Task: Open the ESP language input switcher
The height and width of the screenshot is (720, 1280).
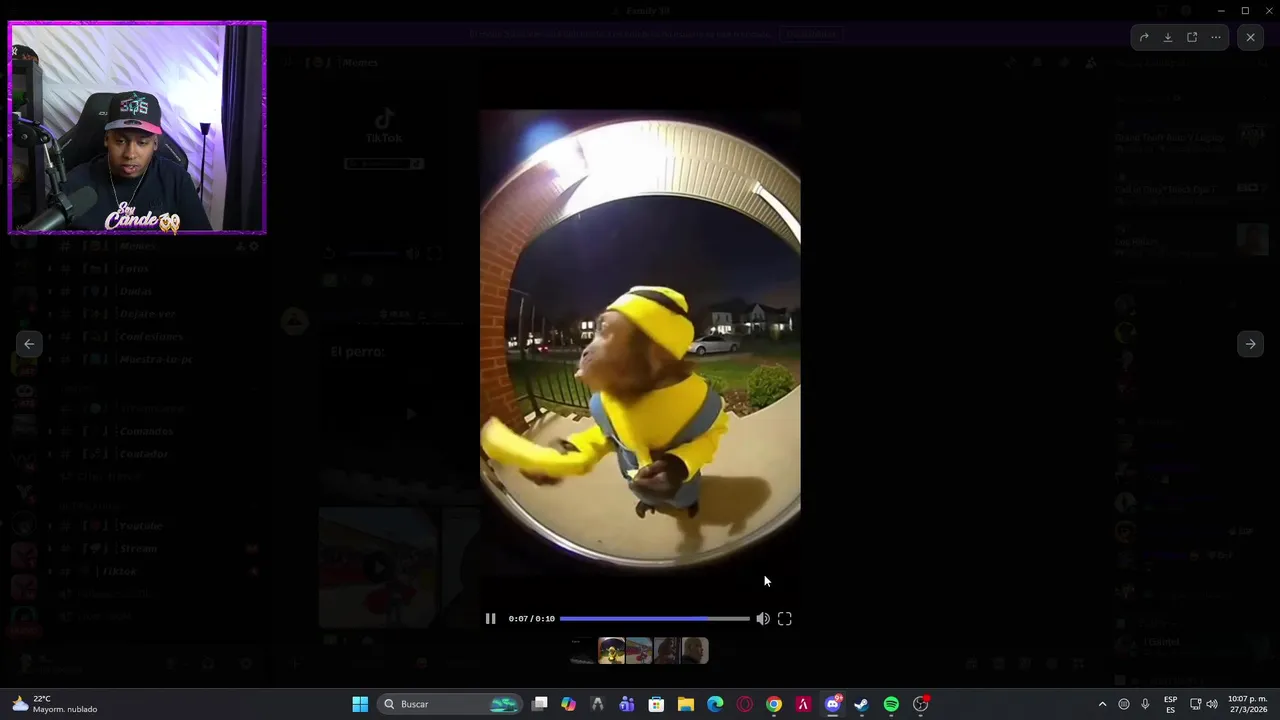Action: click(1170, 704)
